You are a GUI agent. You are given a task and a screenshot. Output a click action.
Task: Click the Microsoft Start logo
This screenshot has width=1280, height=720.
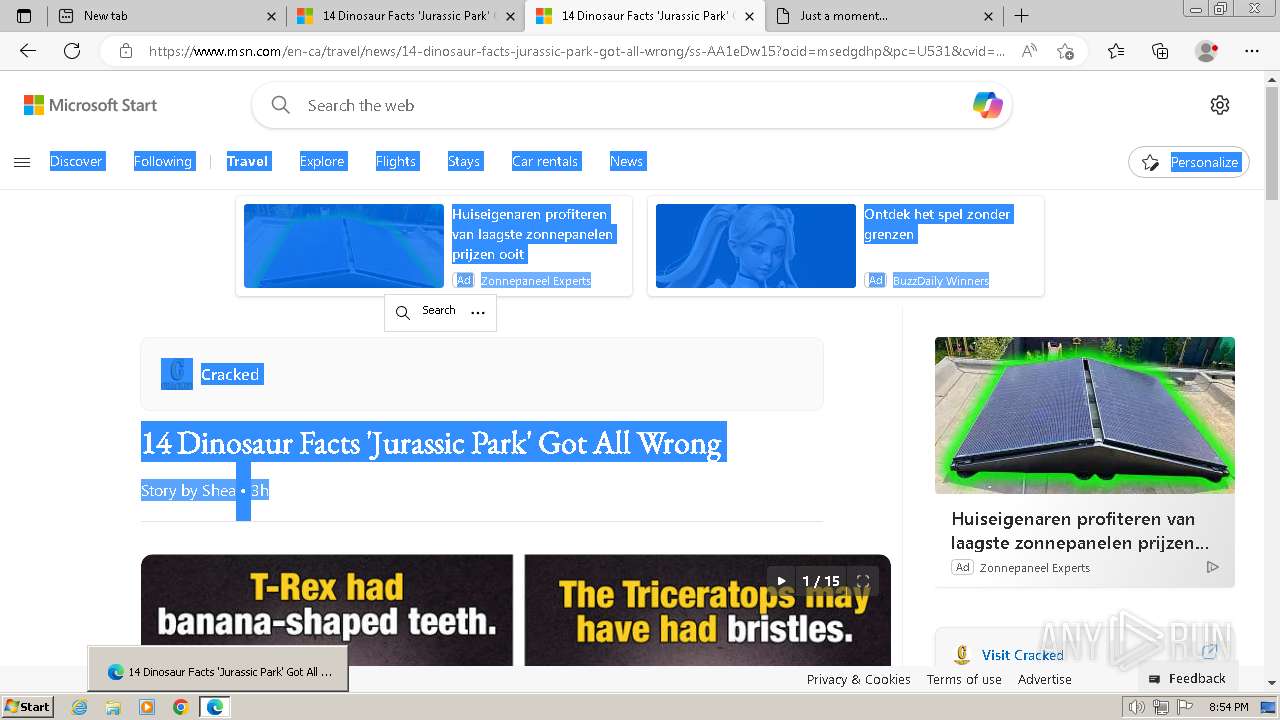click(x=91, y=105)
